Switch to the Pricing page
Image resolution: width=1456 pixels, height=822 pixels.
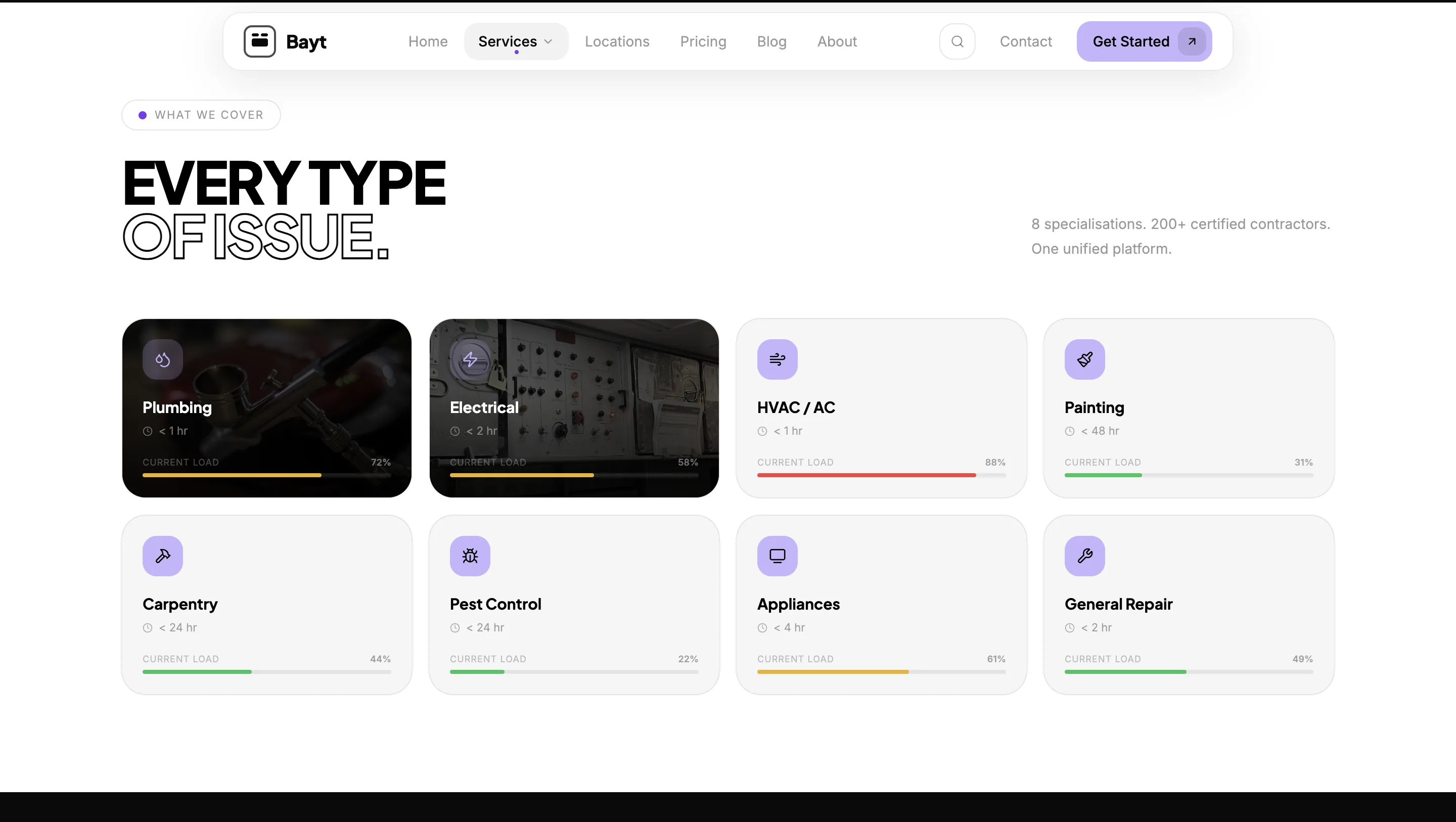coord(703,41)
